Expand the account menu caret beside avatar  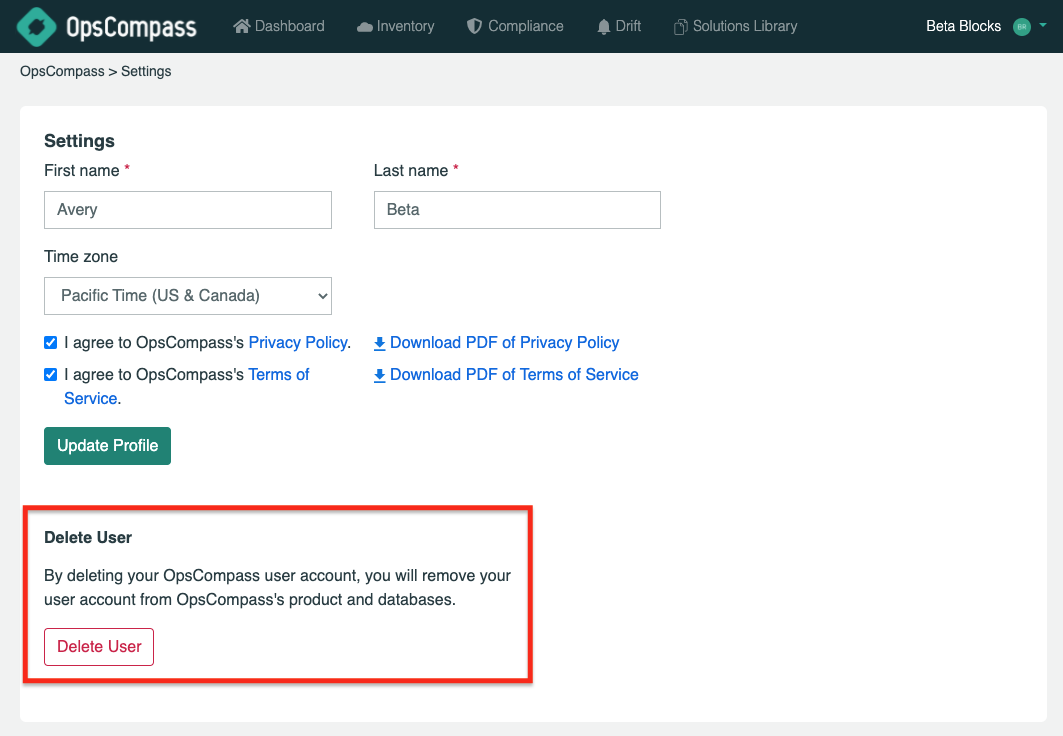pos(1044,26)
